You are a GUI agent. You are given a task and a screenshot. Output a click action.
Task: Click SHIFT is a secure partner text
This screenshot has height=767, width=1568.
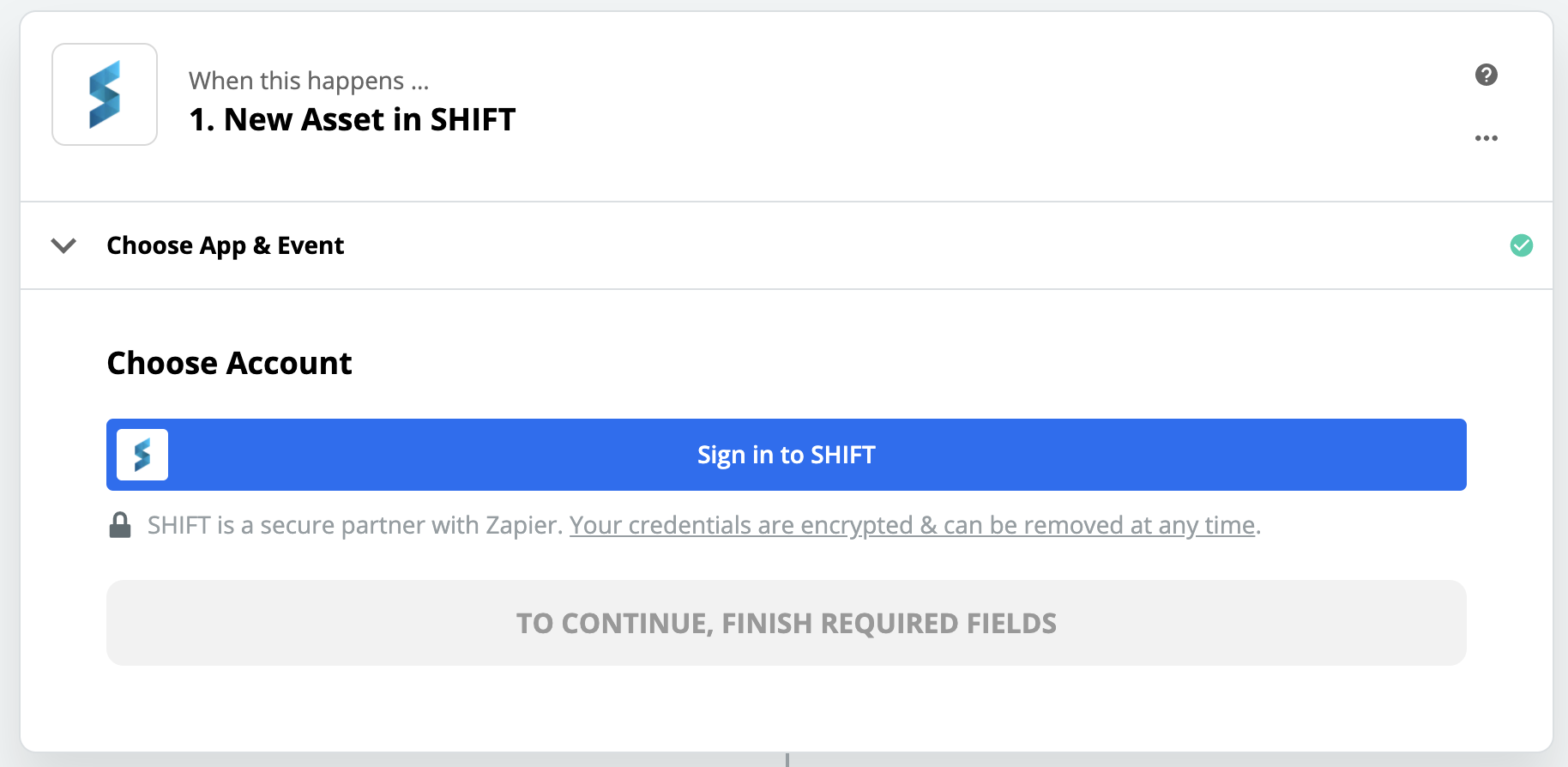click(353, 525)
